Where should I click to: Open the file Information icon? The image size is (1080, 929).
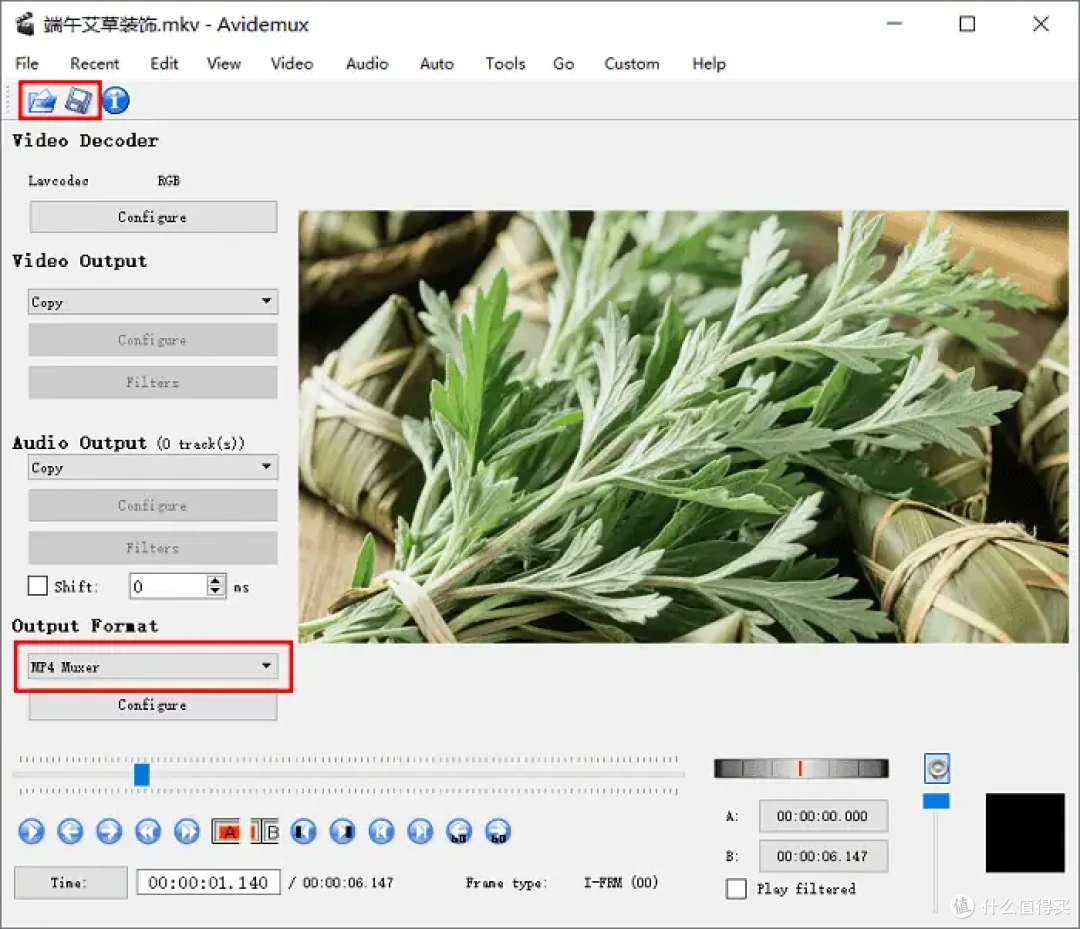point(116,101)
